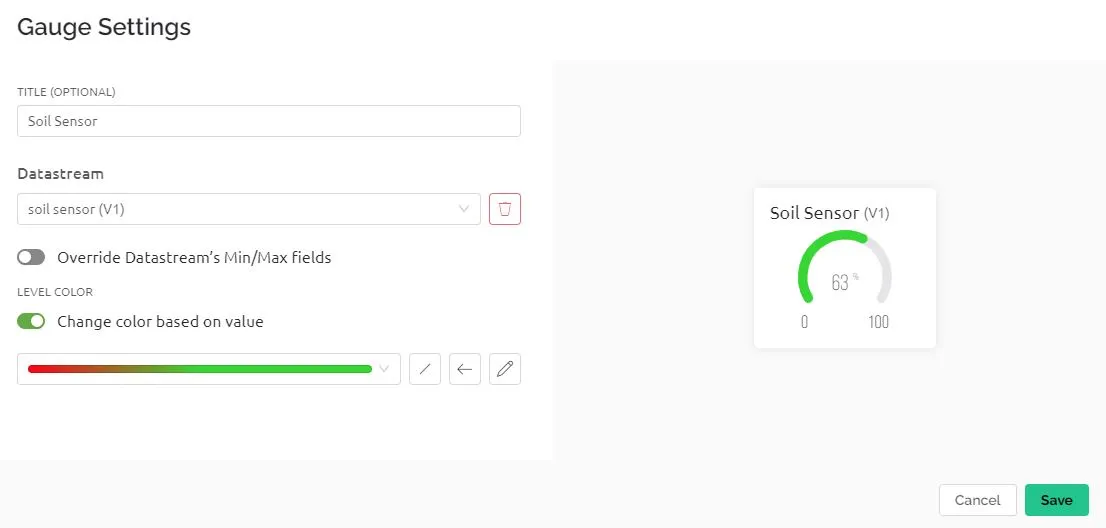The image size is (1106, 528).
Task: Click the 'Override Datastream's Min/Max fields' label
Action: pos(194,257)
